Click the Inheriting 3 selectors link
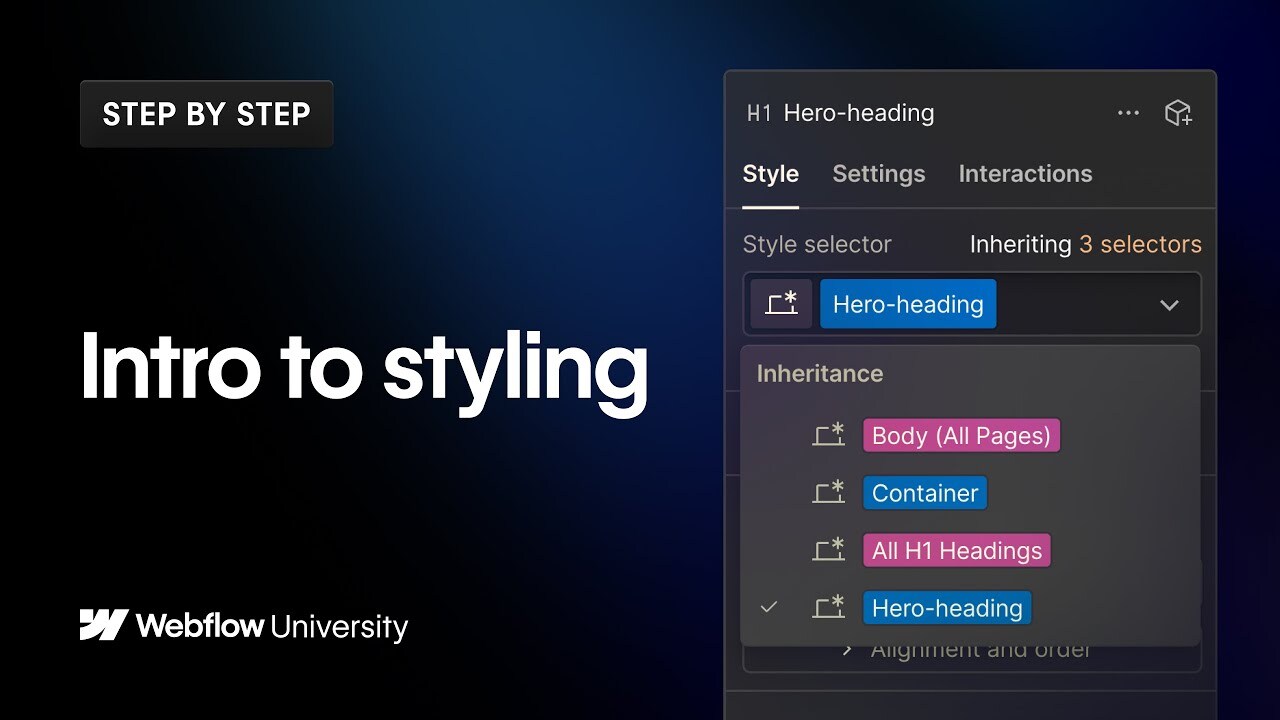1280x720 pixels. 1085,244
